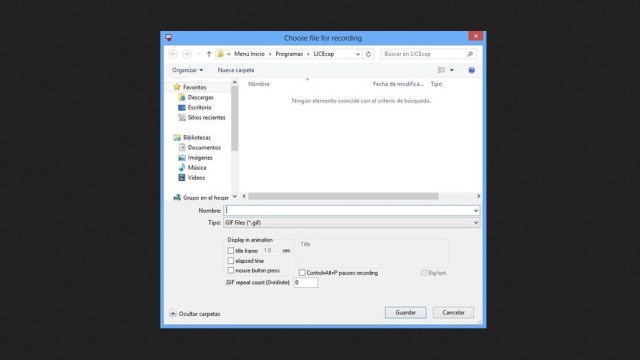
Task: Click the Cancelar button
Action: [453, 313]
